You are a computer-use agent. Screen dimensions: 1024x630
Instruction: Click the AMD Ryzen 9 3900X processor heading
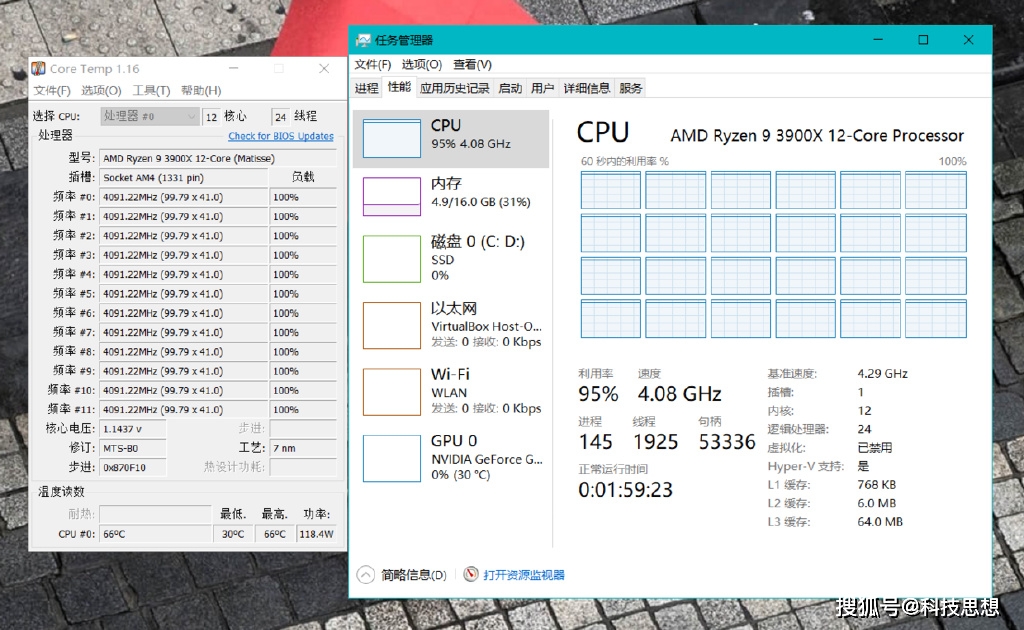[x=817, y=136]
